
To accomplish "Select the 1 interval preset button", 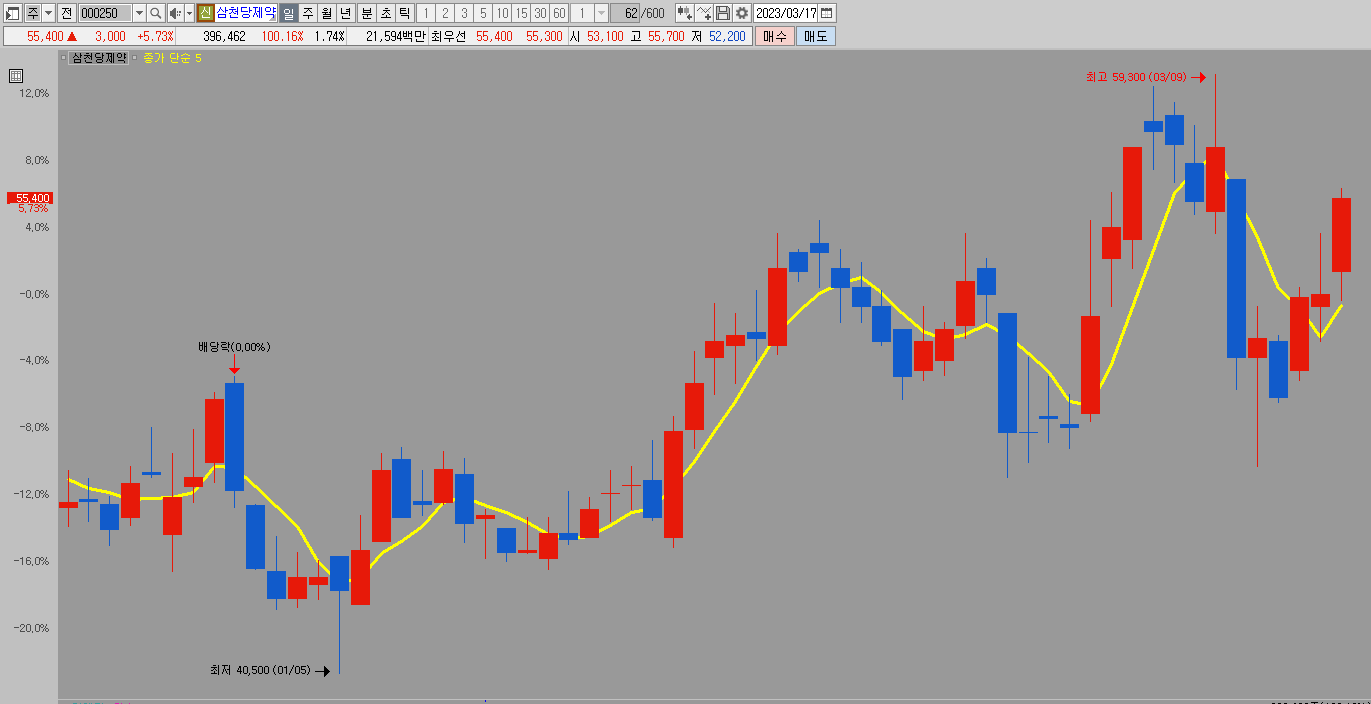I will (x=425, y=13).
